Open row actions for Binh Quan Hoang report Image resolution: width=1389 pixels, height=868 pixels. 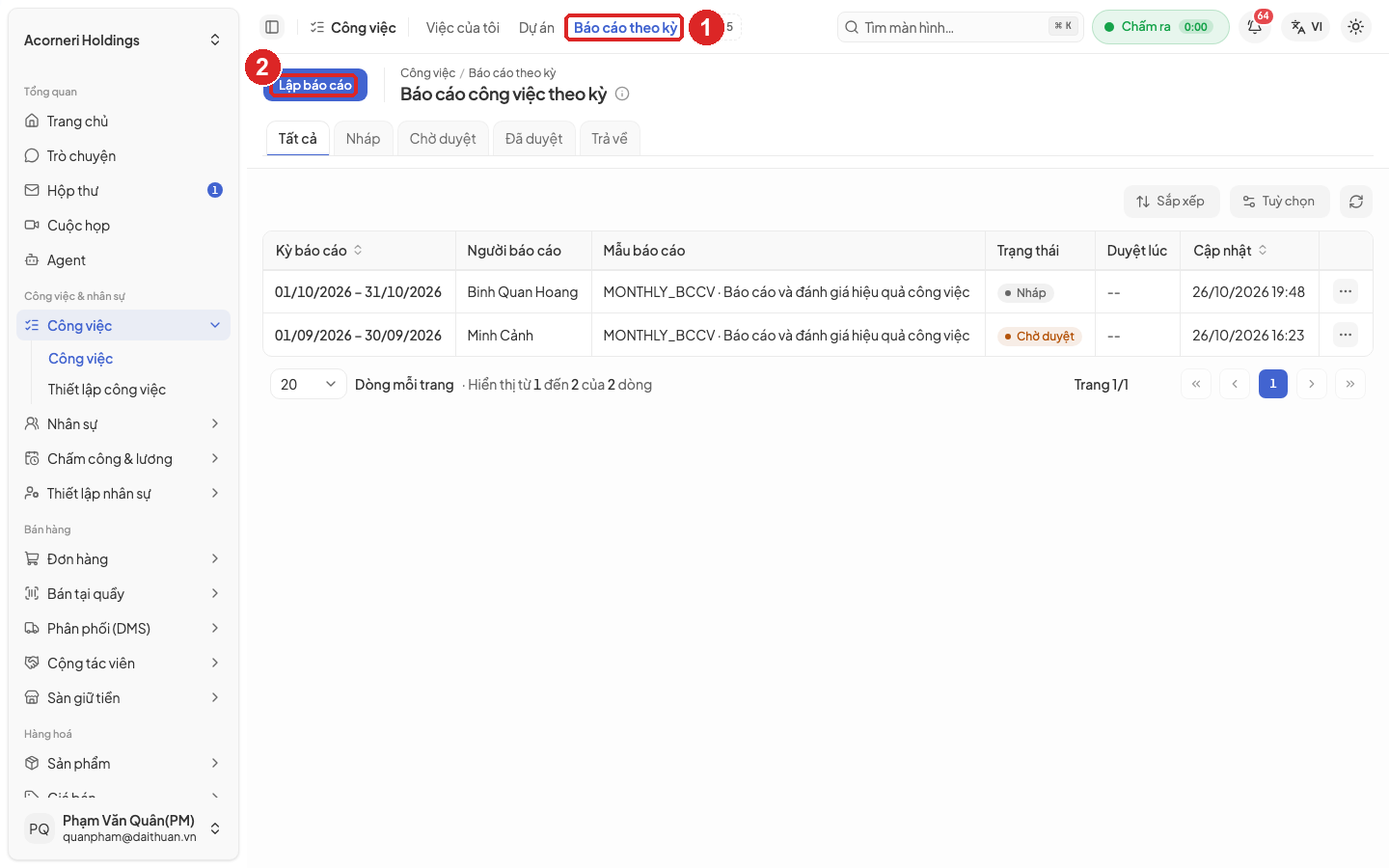point(1346,291)
